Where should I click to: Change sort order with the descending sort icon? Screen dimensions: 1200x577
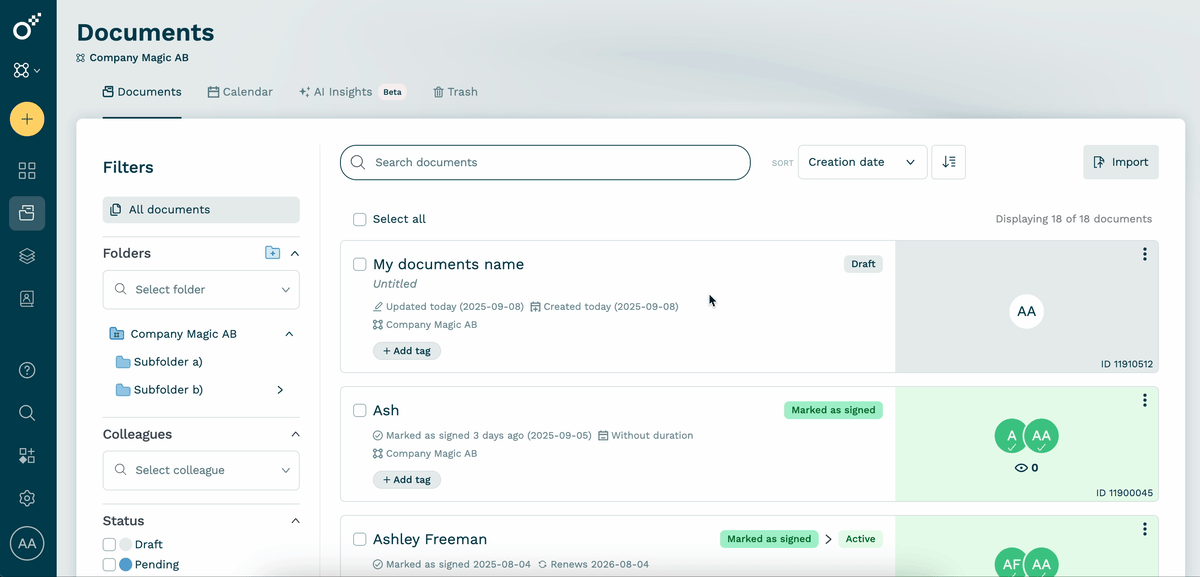tap(948, 161)
